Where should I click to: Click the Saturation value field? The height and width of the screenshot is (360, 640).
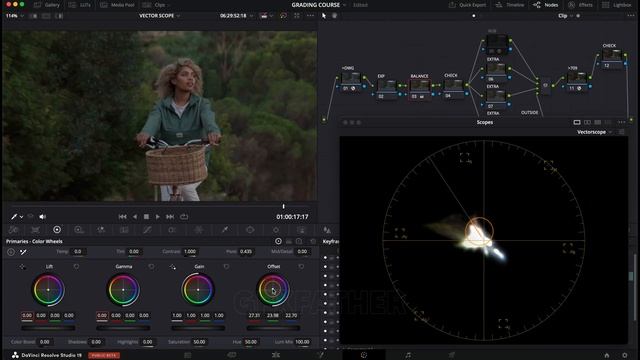pyautogui.click(x=199, y=342)
